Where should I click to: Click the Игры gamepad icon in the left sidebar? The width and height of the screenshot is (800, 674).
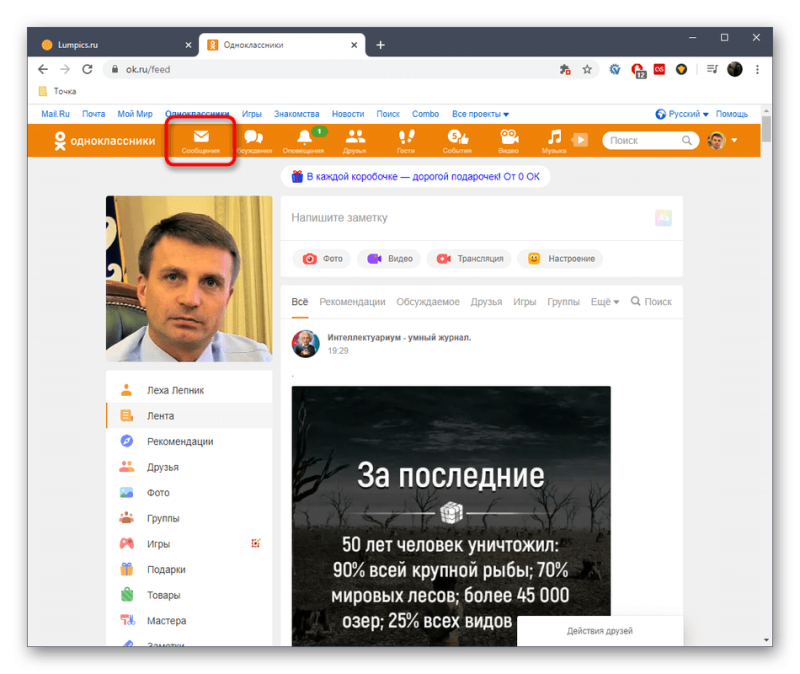pyautogui.click(x=127, y=543)
